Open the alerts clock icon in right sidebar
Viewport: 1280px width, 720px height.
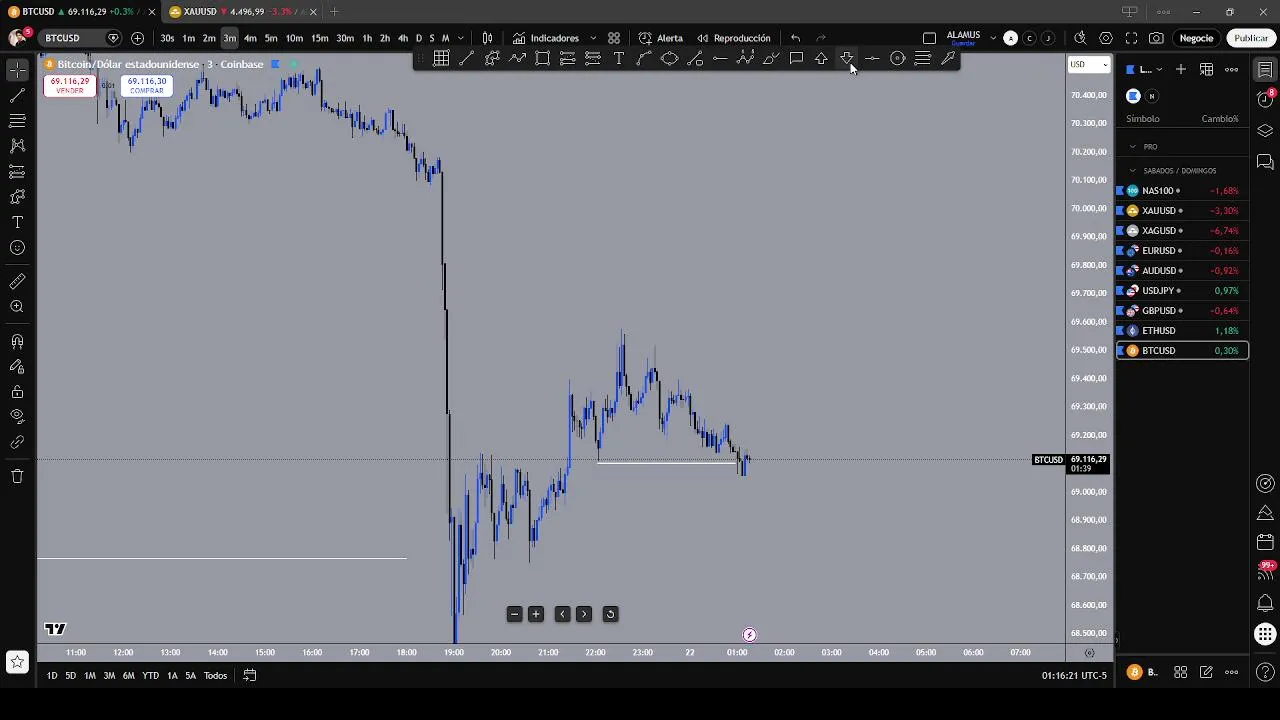point(1265,97)
